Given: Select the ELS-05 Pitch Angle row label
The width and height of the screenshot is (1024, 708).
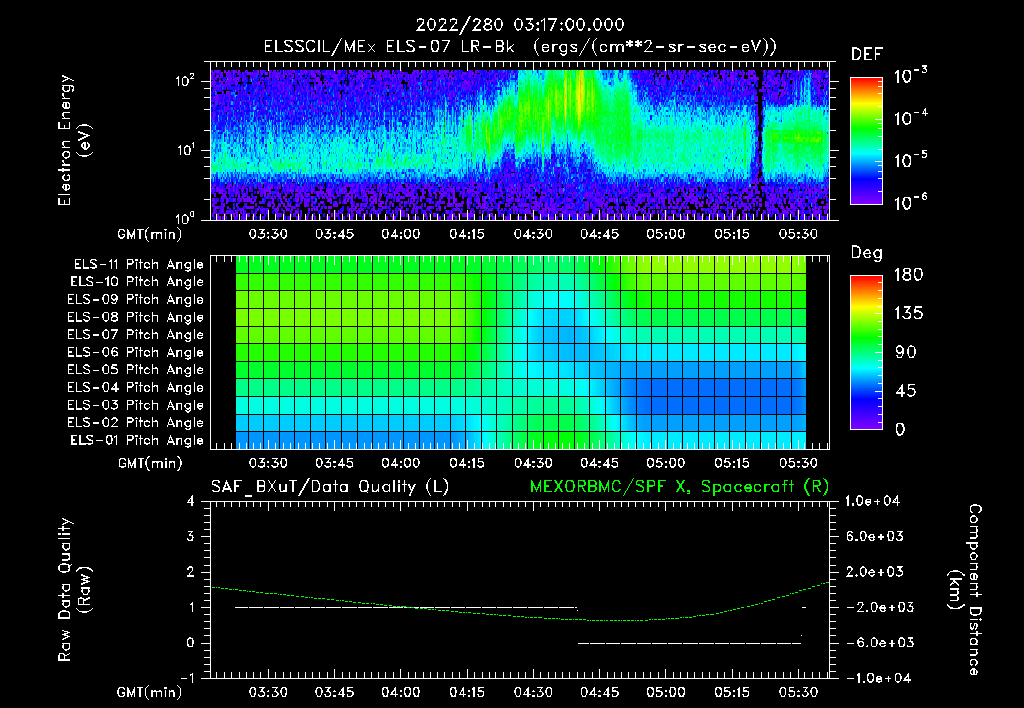Looking at the screenshot, I should 135,370.
